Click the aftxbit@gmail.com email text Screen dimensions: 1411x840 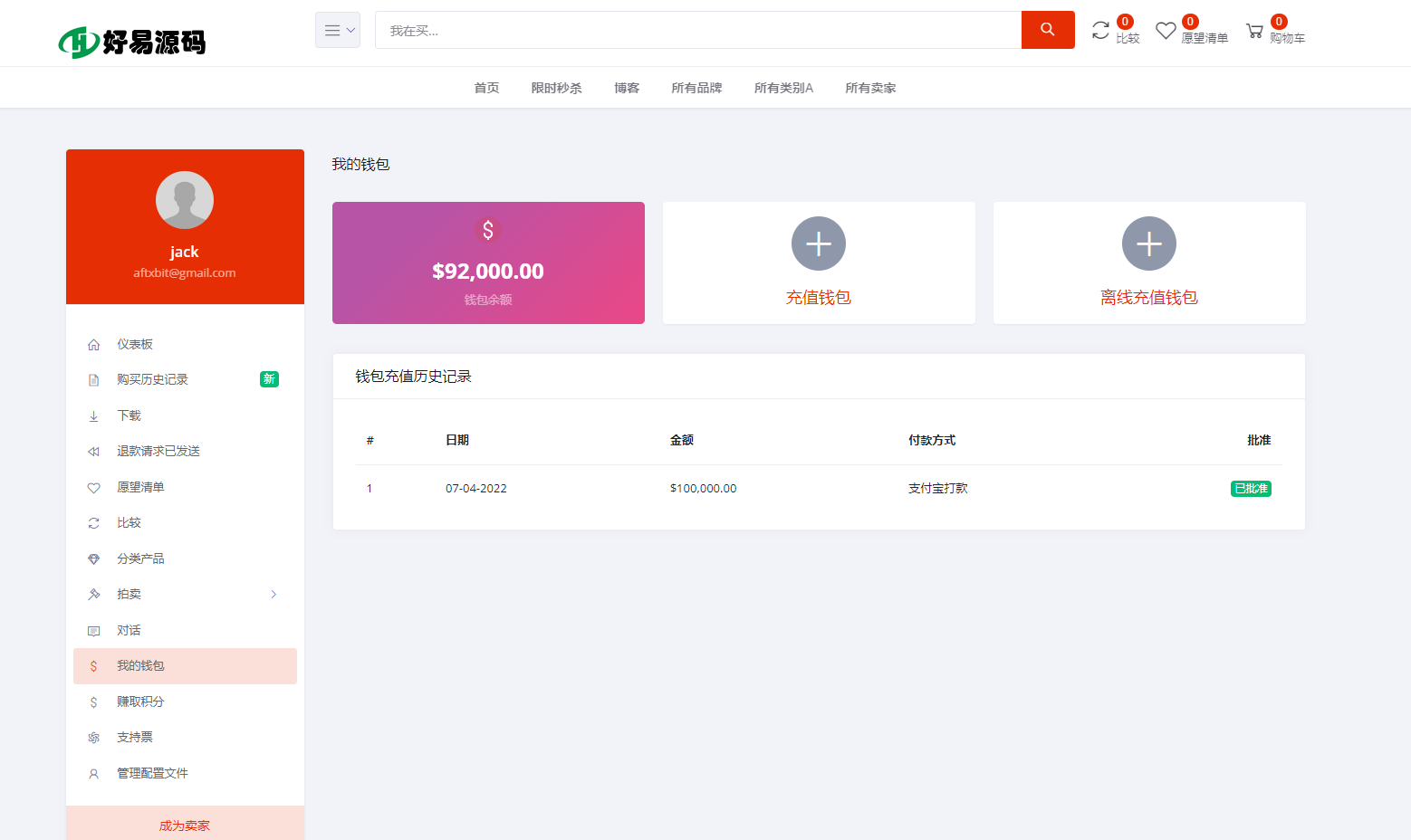185,273
